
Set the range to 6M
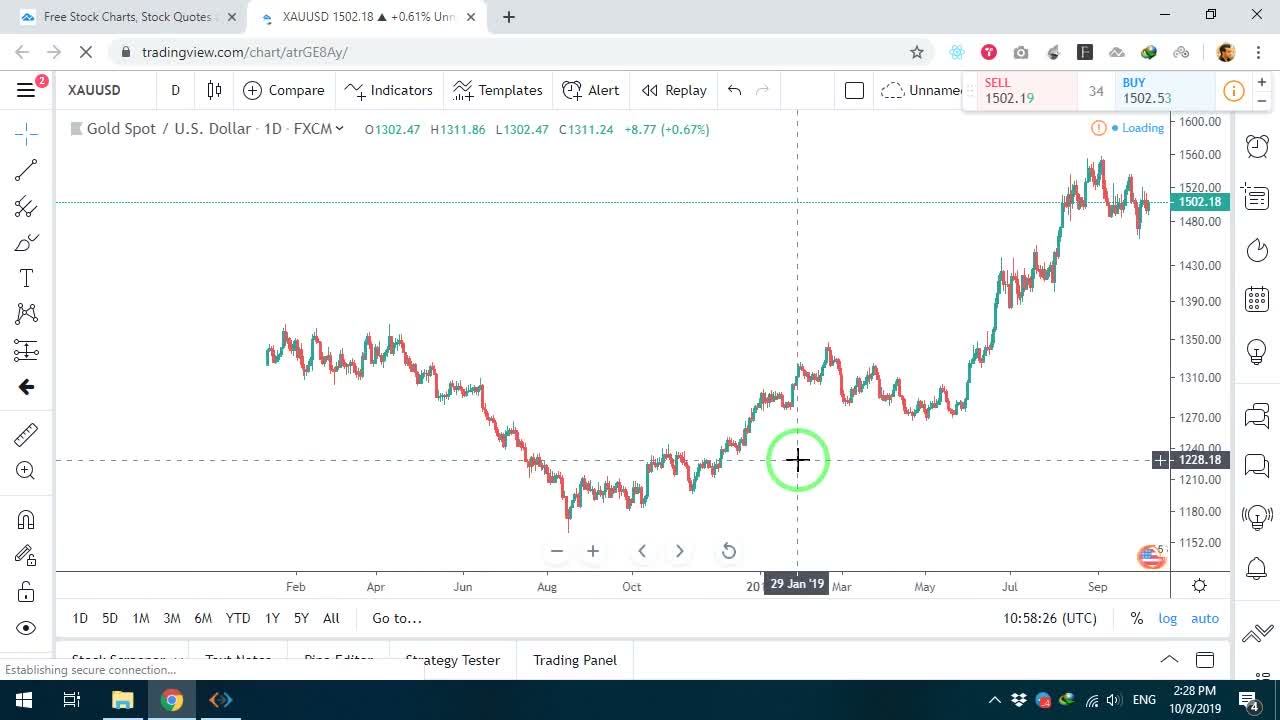tap(203, 618)
